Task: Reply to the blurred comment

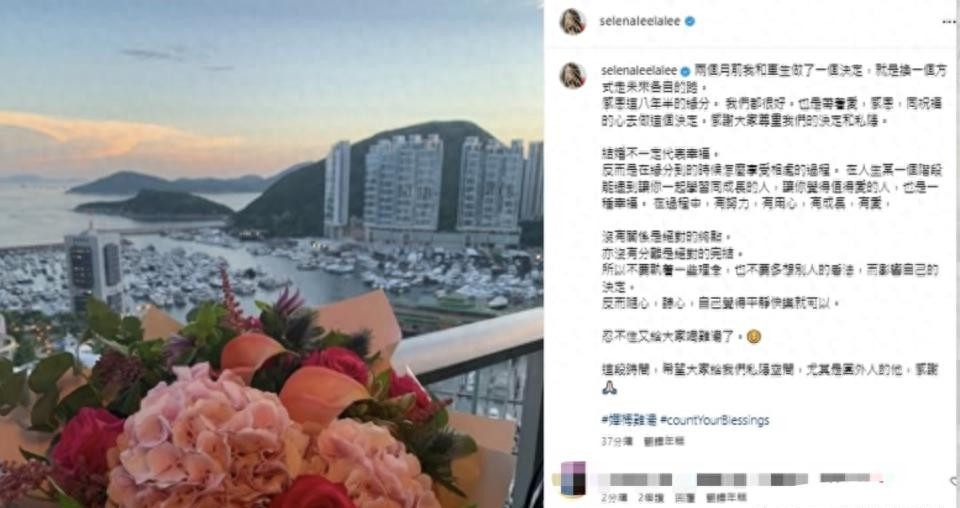Action: [685, 497]
